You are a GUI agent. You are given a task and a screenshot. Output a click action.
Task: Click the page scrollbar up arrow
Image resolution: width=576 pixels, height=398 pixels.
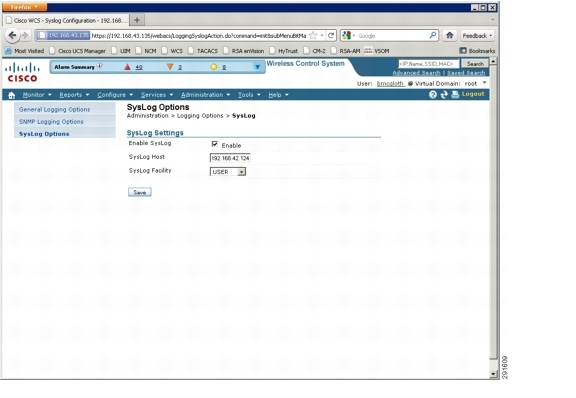click(x=493, y=61)
